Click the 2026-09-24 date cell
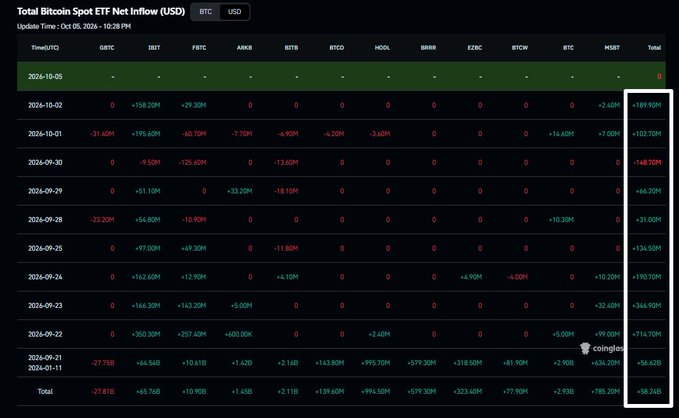 (x=45, y=277)
